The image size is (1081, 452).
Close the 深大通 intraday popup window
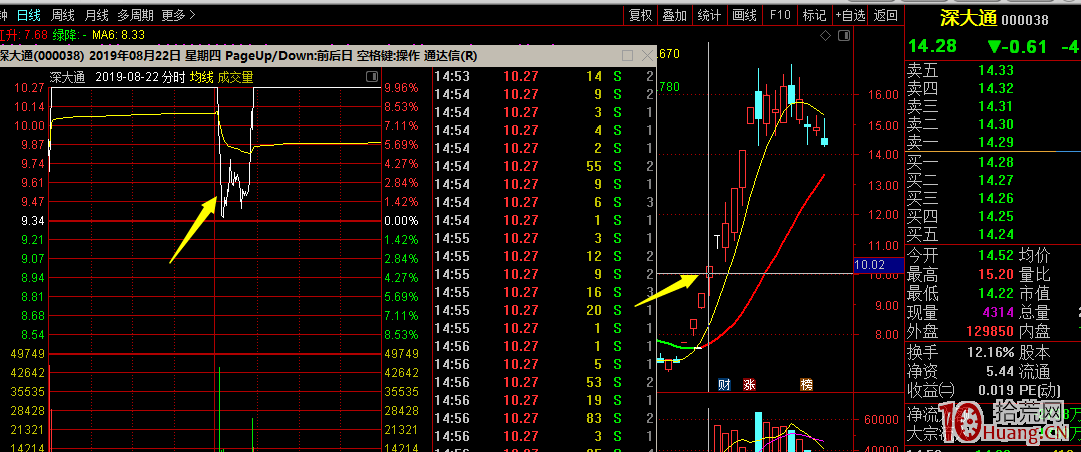[x=647, y=55]
